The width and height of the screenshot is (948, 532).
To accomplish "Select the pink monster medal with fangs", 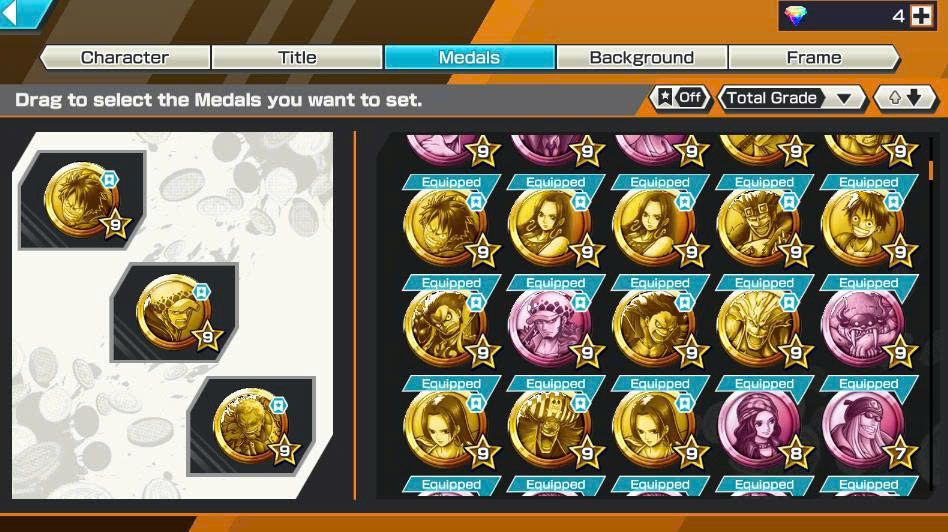I will pyautogui.click(x=862, y=328).
